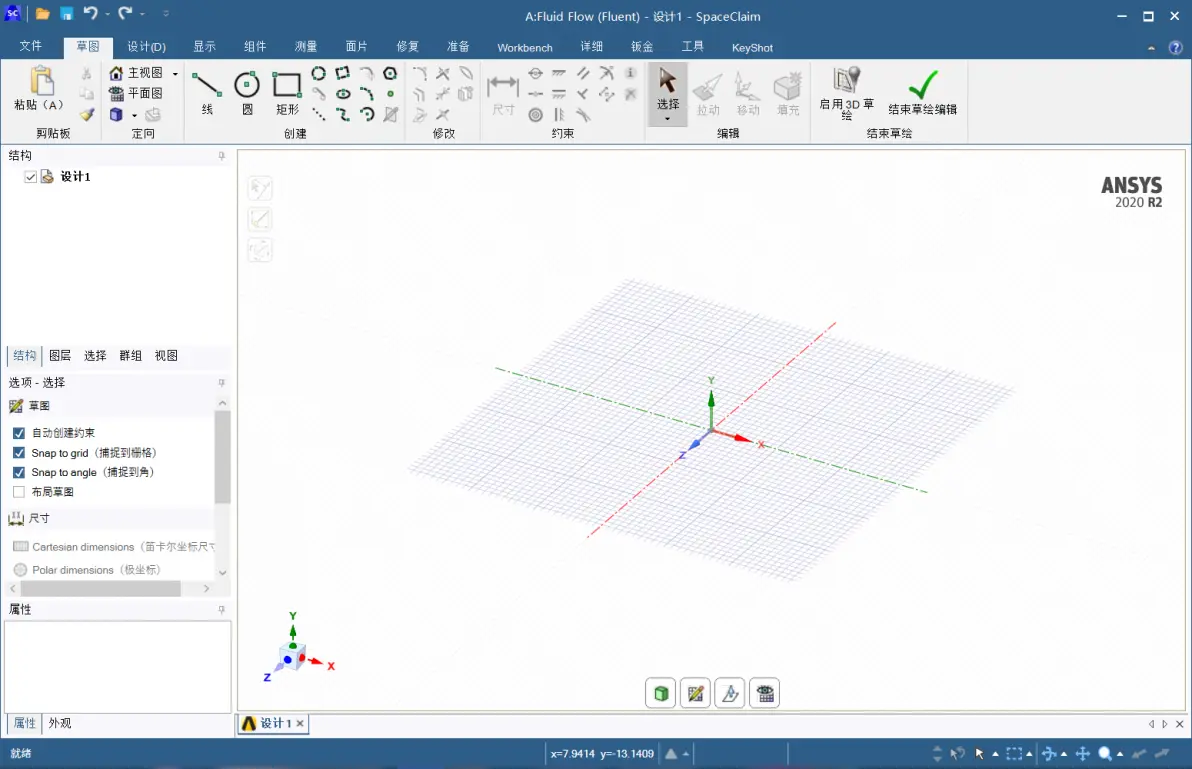The image size is (1192, 769).
Task: Toggle visibility checkbox for 设计1
Action: [x=30, y=177]
